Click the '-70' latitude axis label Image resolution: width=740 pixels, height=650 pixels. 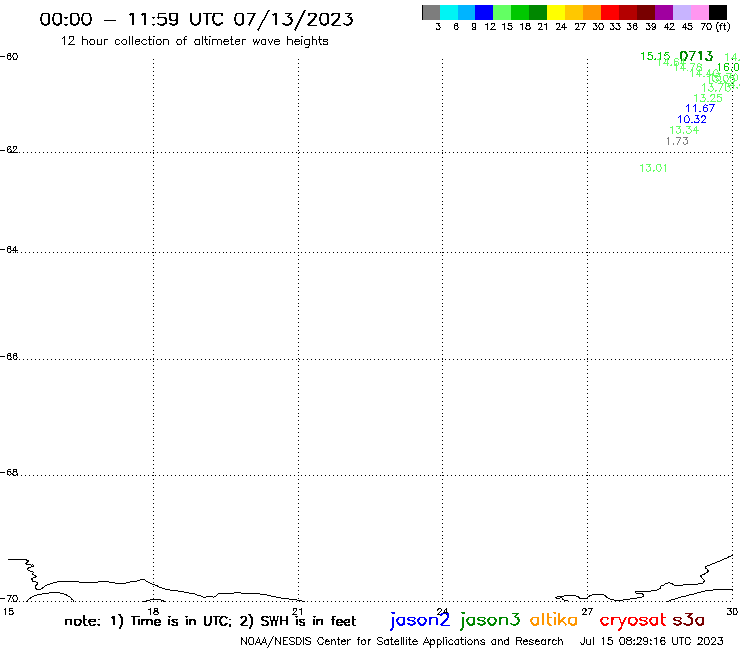pos(9,599)
